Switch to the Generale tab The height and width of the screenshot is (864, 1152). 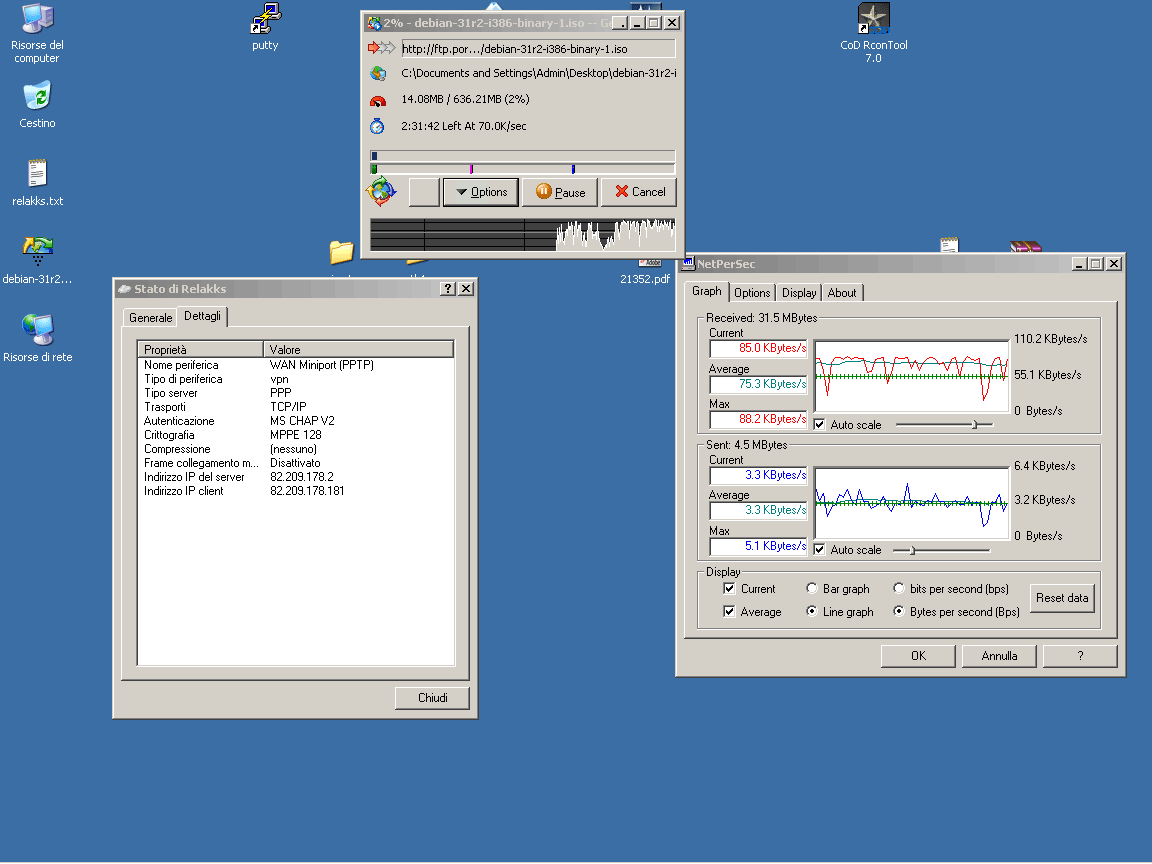pyautogui.click(x=150, y=318)
